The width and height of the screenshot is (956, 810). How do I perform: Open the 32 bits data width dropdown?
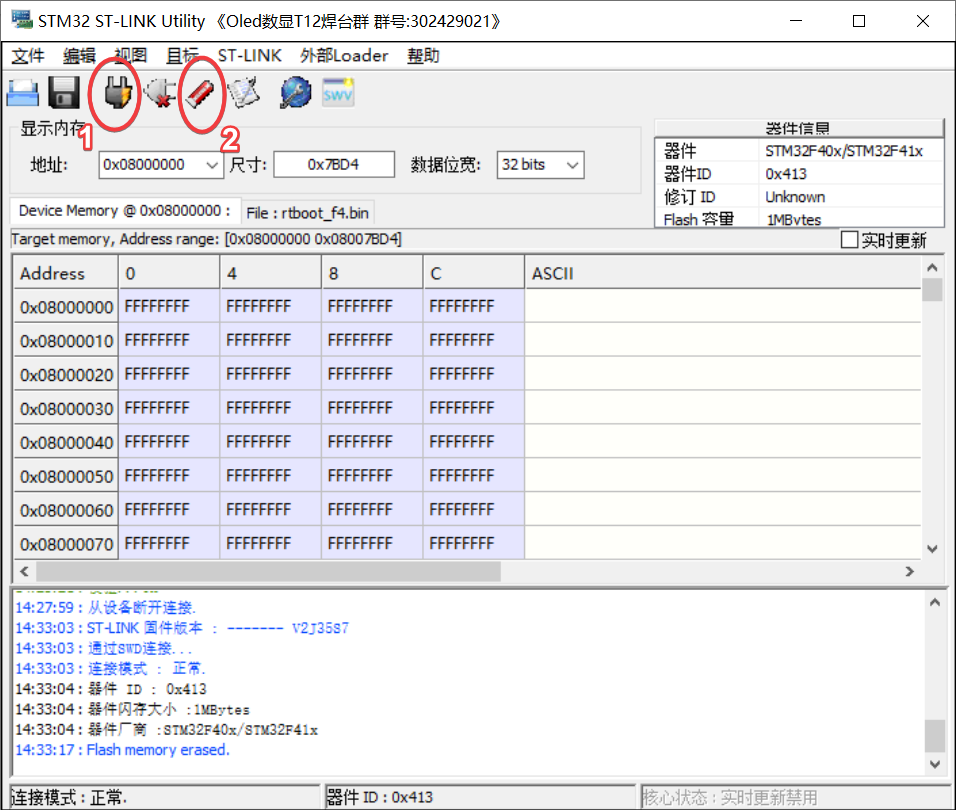click(x=571, y=164)
